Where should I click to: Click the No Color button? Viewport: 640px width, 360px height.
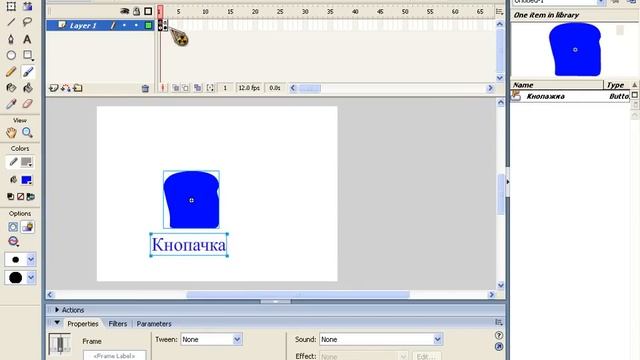20,197
